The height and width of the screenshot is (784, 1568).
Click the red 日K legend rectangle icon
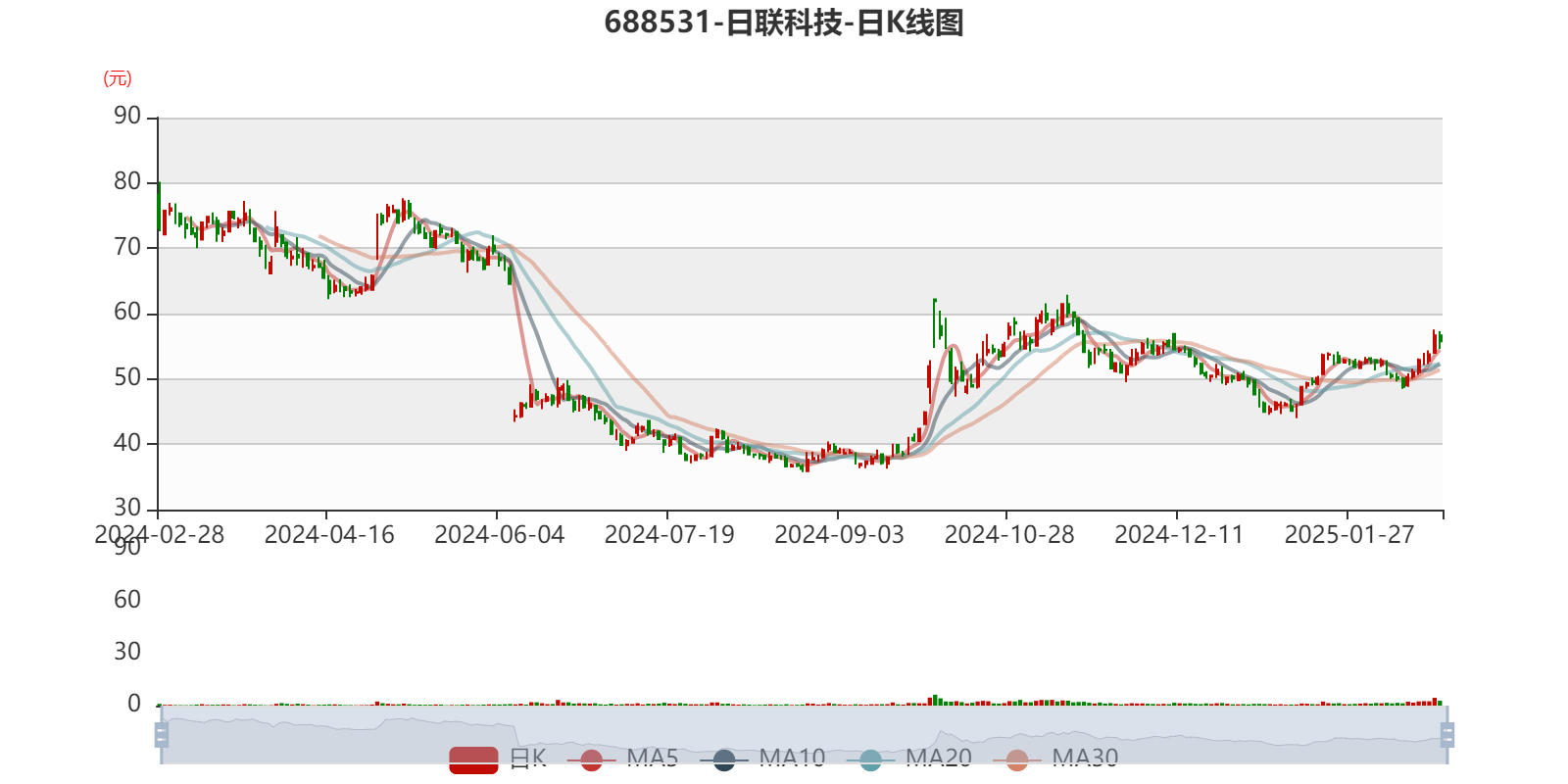pos(473,759)
